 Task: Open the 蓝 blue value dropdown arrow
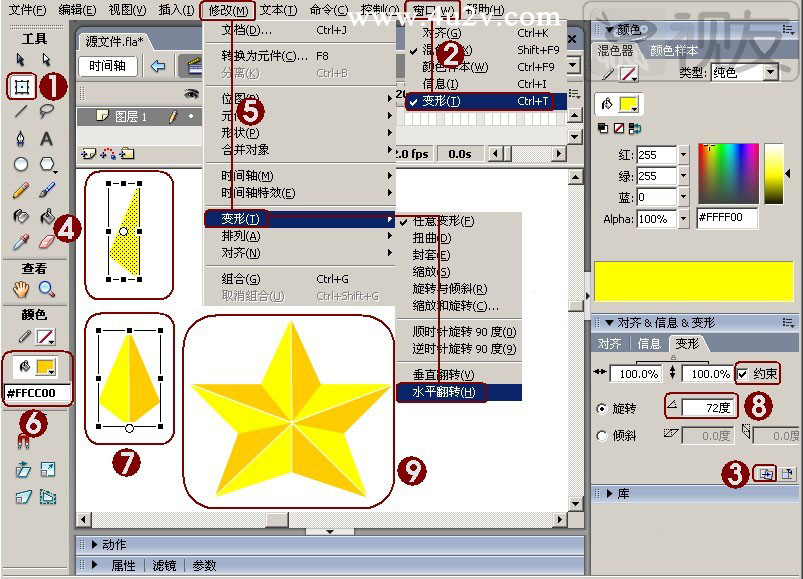coord(684,197)
